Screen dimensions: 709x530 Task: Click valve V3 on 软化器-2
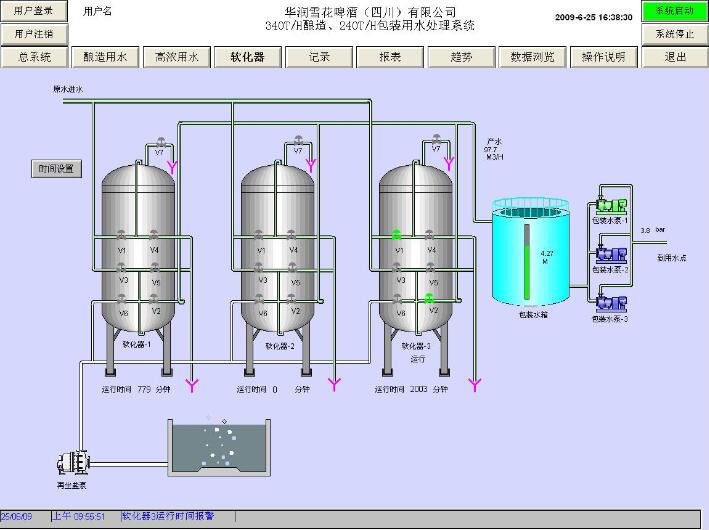pyautogui.click(x=259, y=267)
